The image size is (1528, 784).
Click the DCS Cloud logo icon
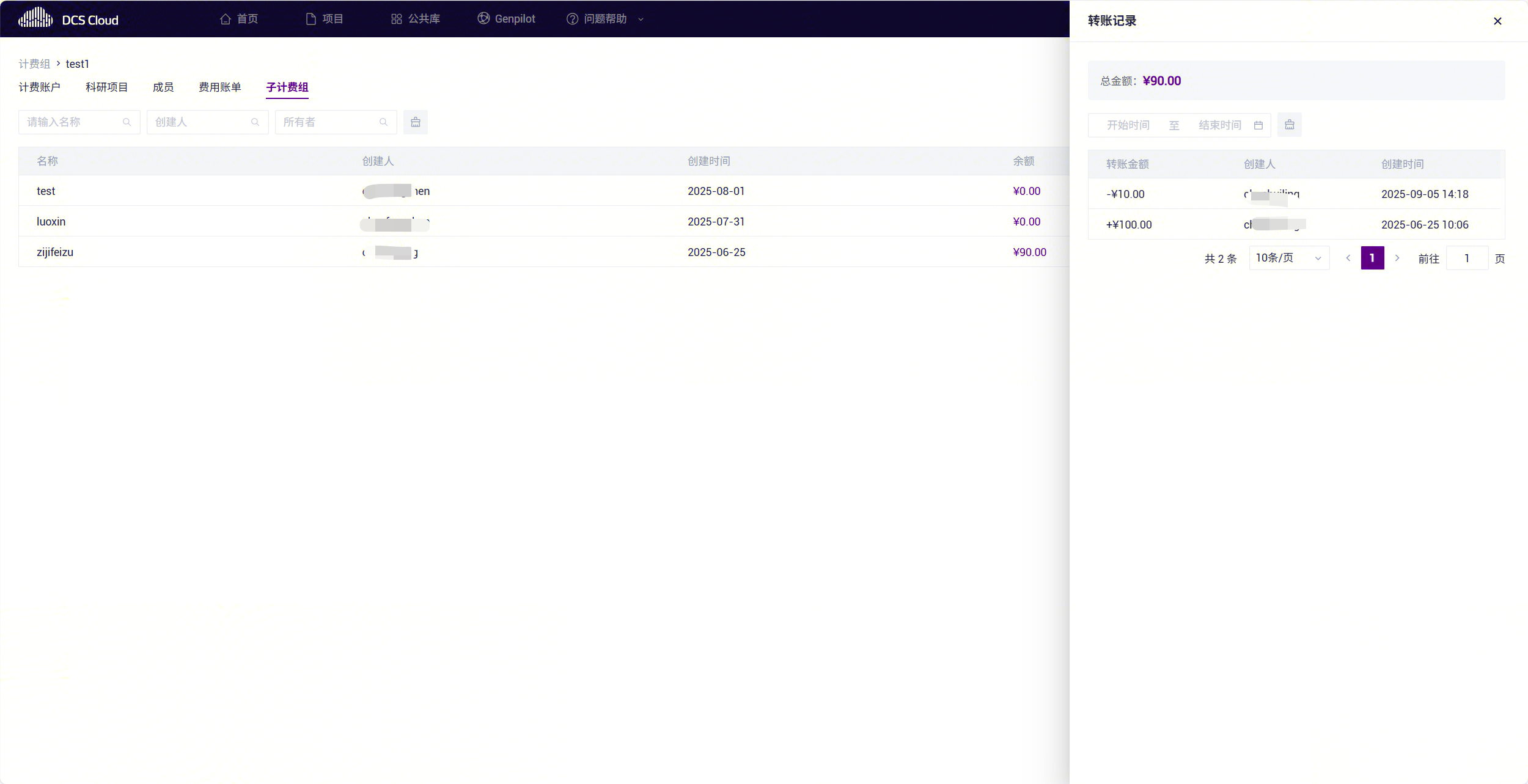tap(35, 18)
